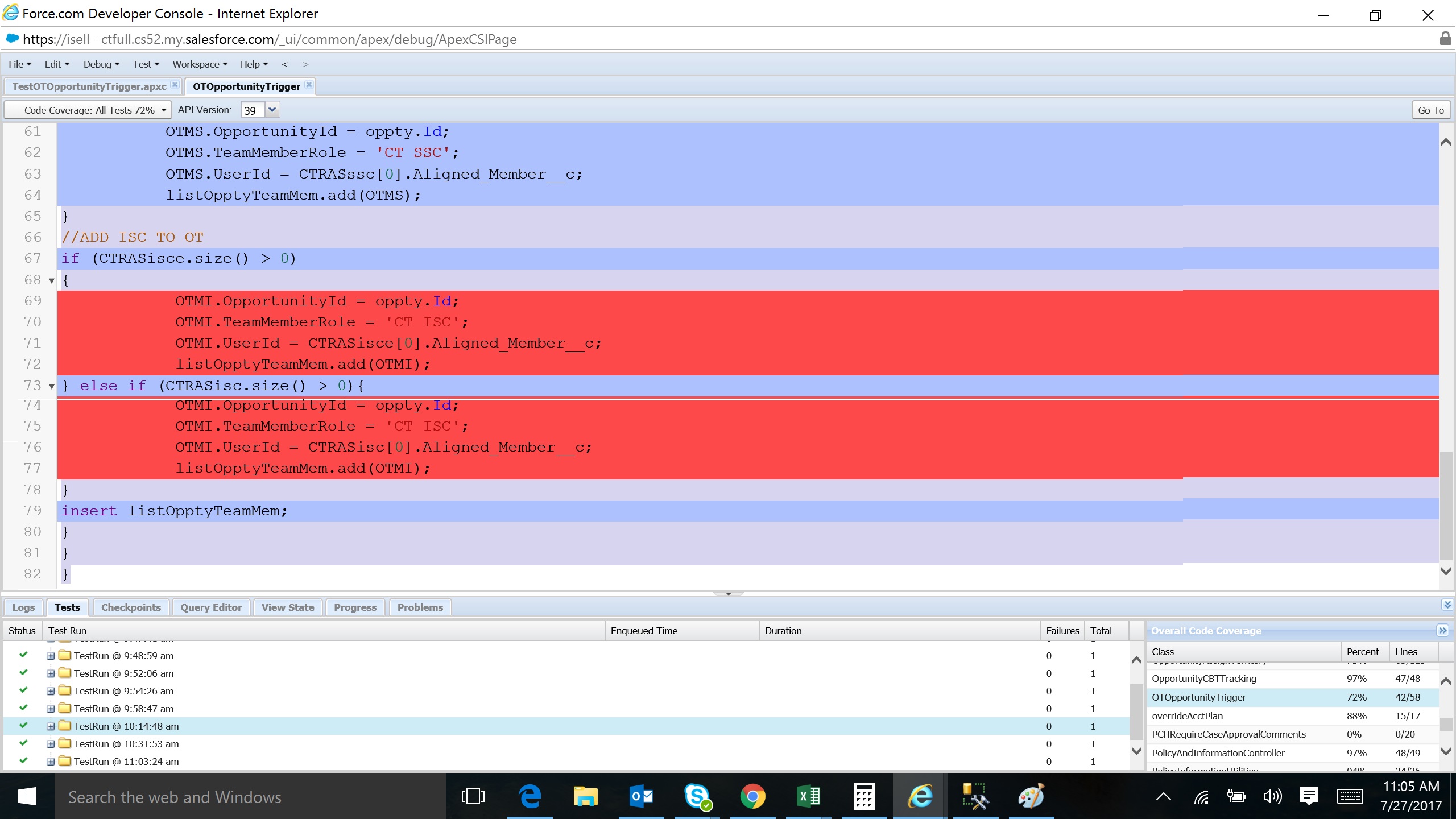Open Calculator from the taskbar
The image size is (1456, 819).
click(x=864, y=796)
